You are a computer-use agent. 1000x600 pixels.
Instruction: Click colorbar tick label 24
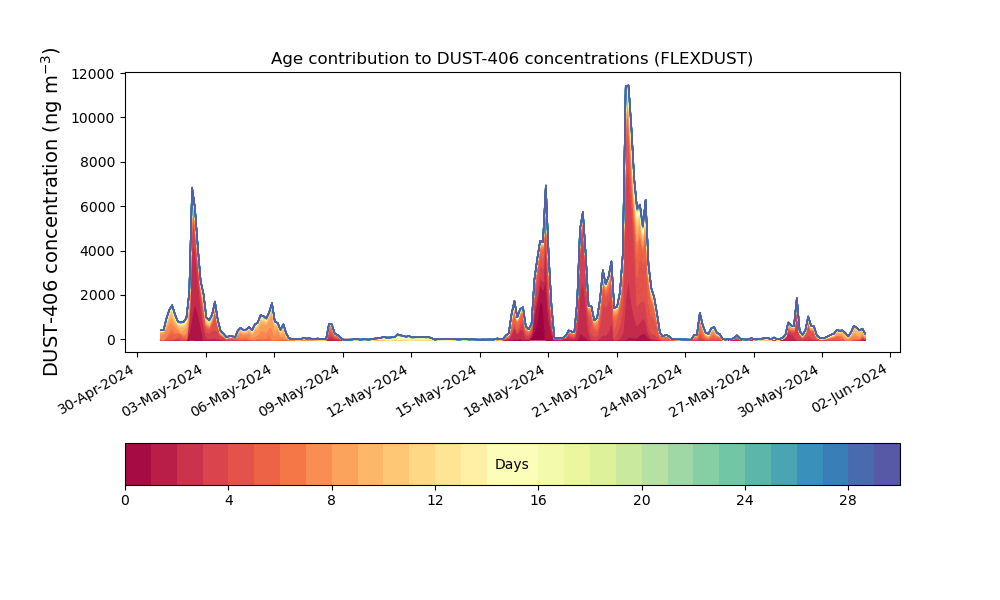(x=745, y=501)
